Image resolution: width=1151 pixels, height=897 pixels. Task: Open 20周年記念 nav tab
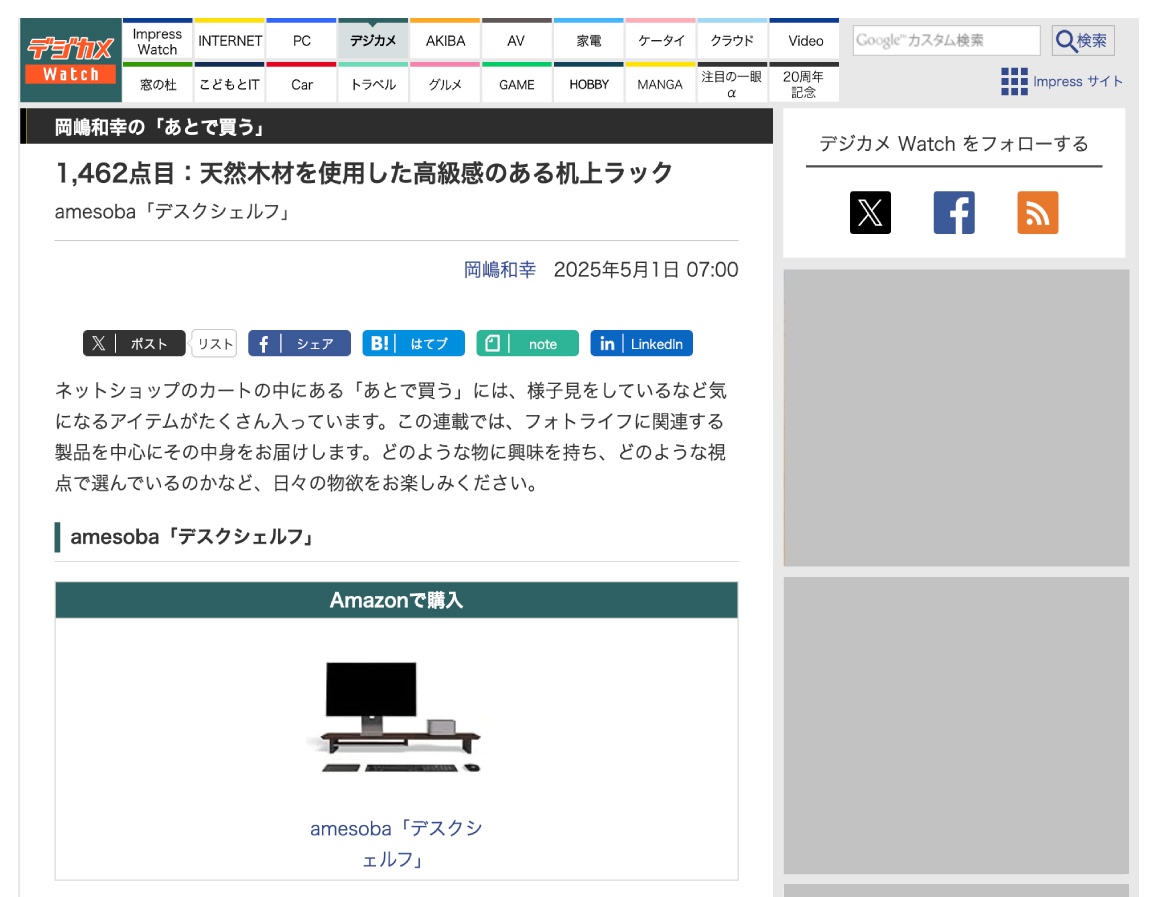click(804, 84)
